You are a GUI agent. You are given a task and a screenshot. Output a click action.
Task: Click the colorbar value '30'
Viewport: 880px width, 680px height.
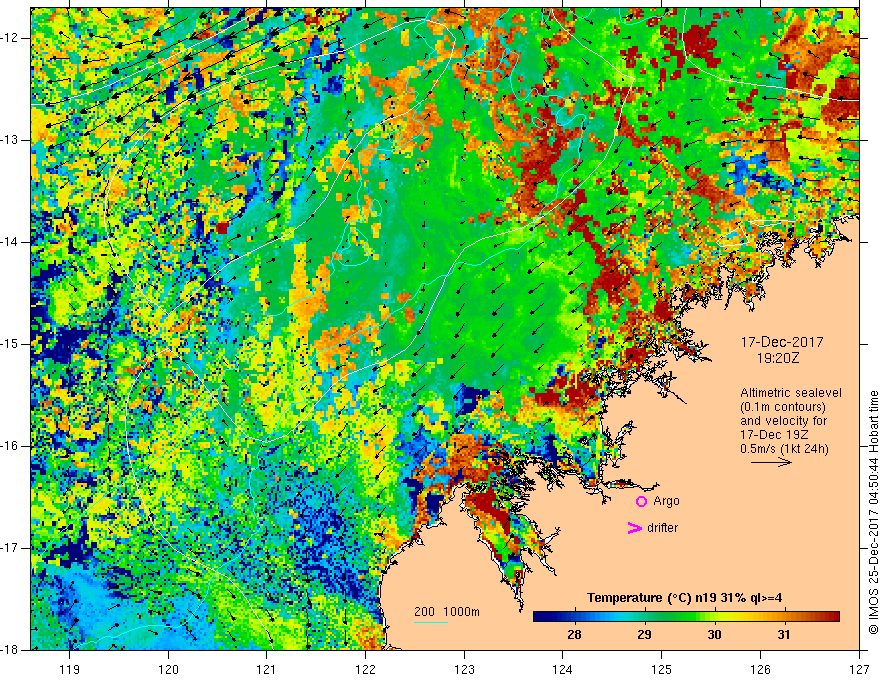pyautogui.click(x=714, y=635)
